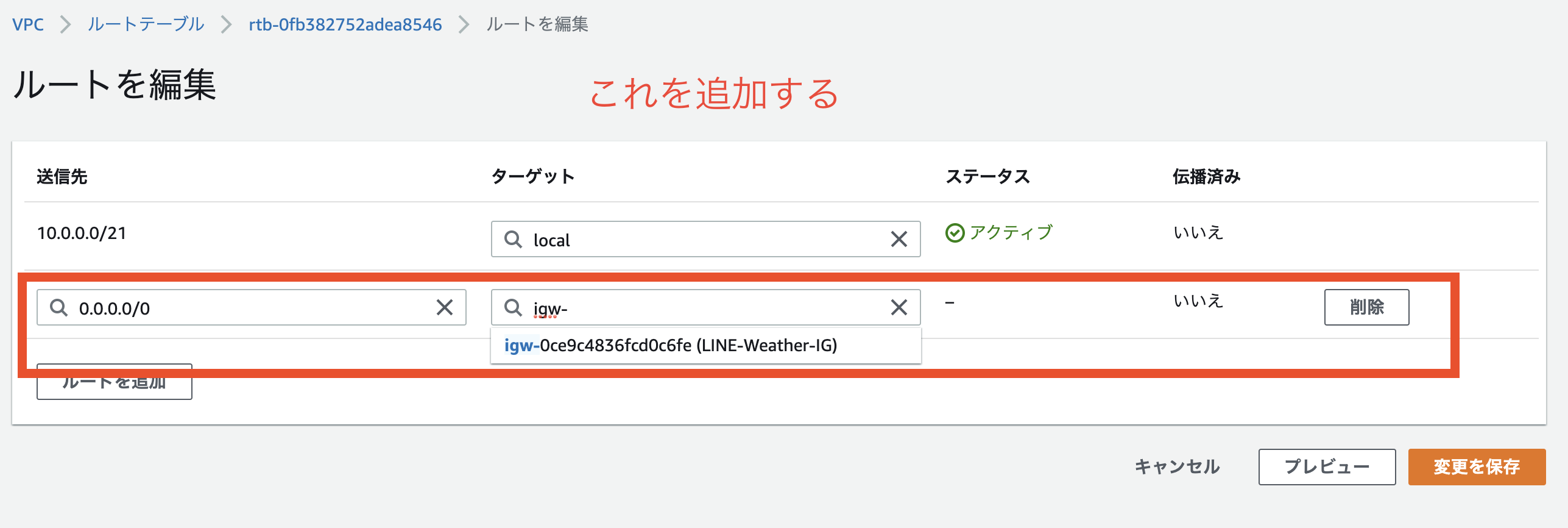Focus the igw- target input field
The image size is (1568, 528).
pyautogui.click(x=705, y=307)
